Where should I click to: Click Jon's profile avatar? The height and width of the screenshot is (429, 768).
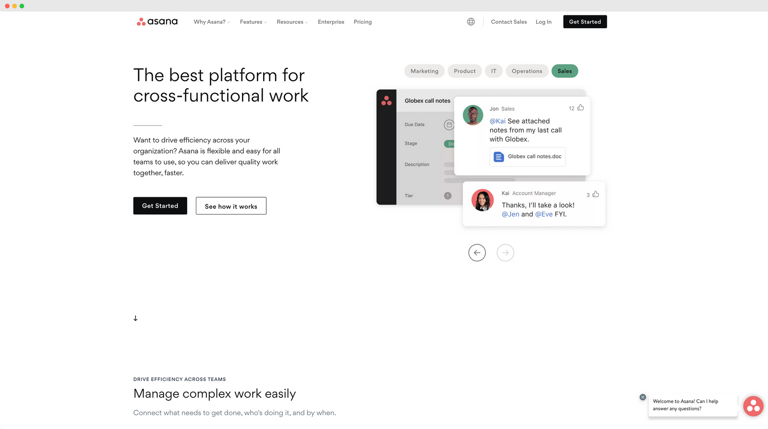473,115
